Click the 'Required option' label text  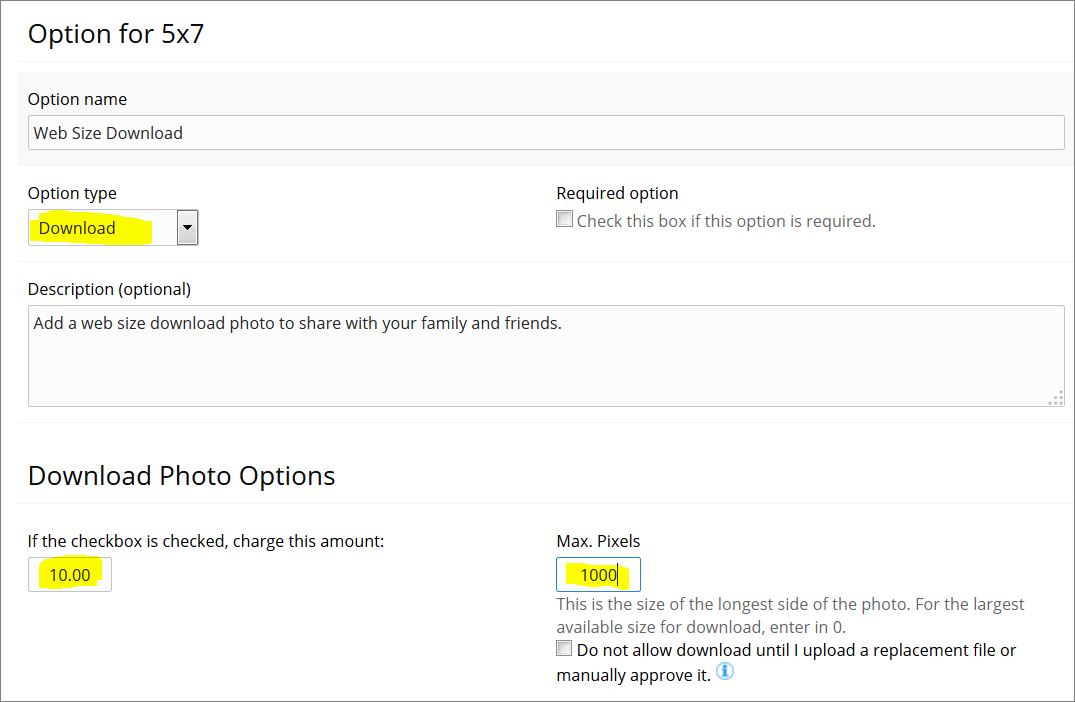[617, 193]
